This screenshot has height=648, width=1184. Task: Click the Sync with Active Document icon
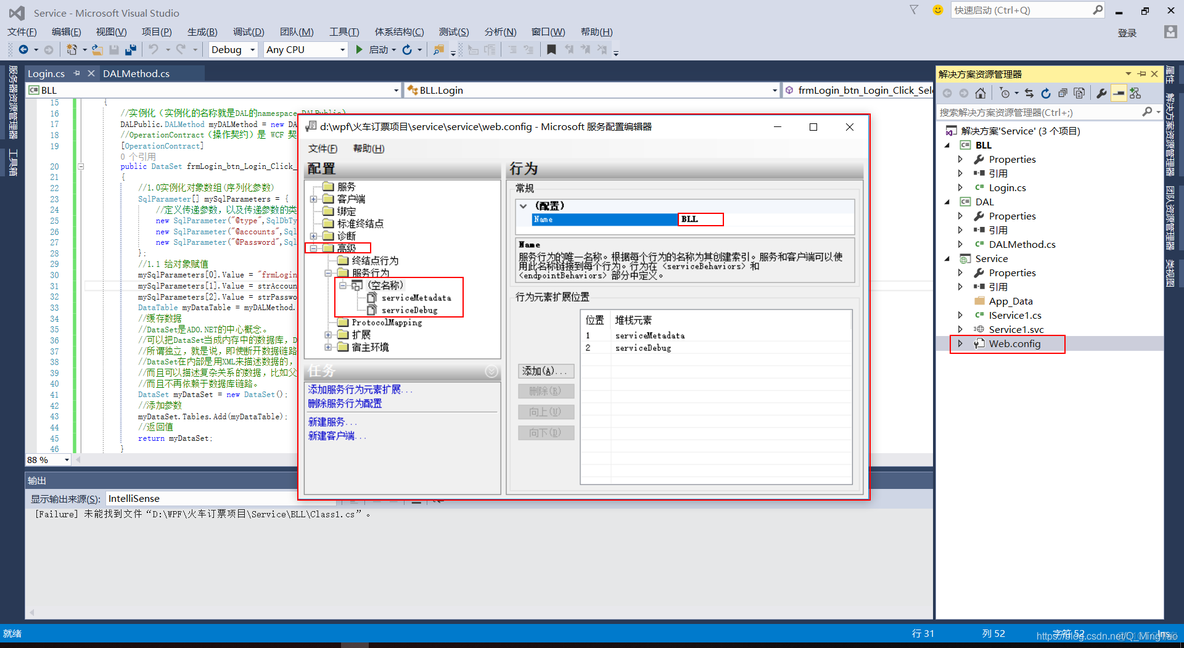pyautogui.click(x=1029, y=94)
